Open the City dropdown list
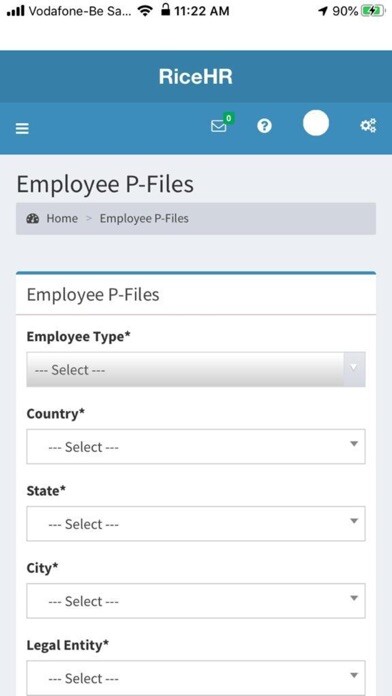 tap(196, 601)
